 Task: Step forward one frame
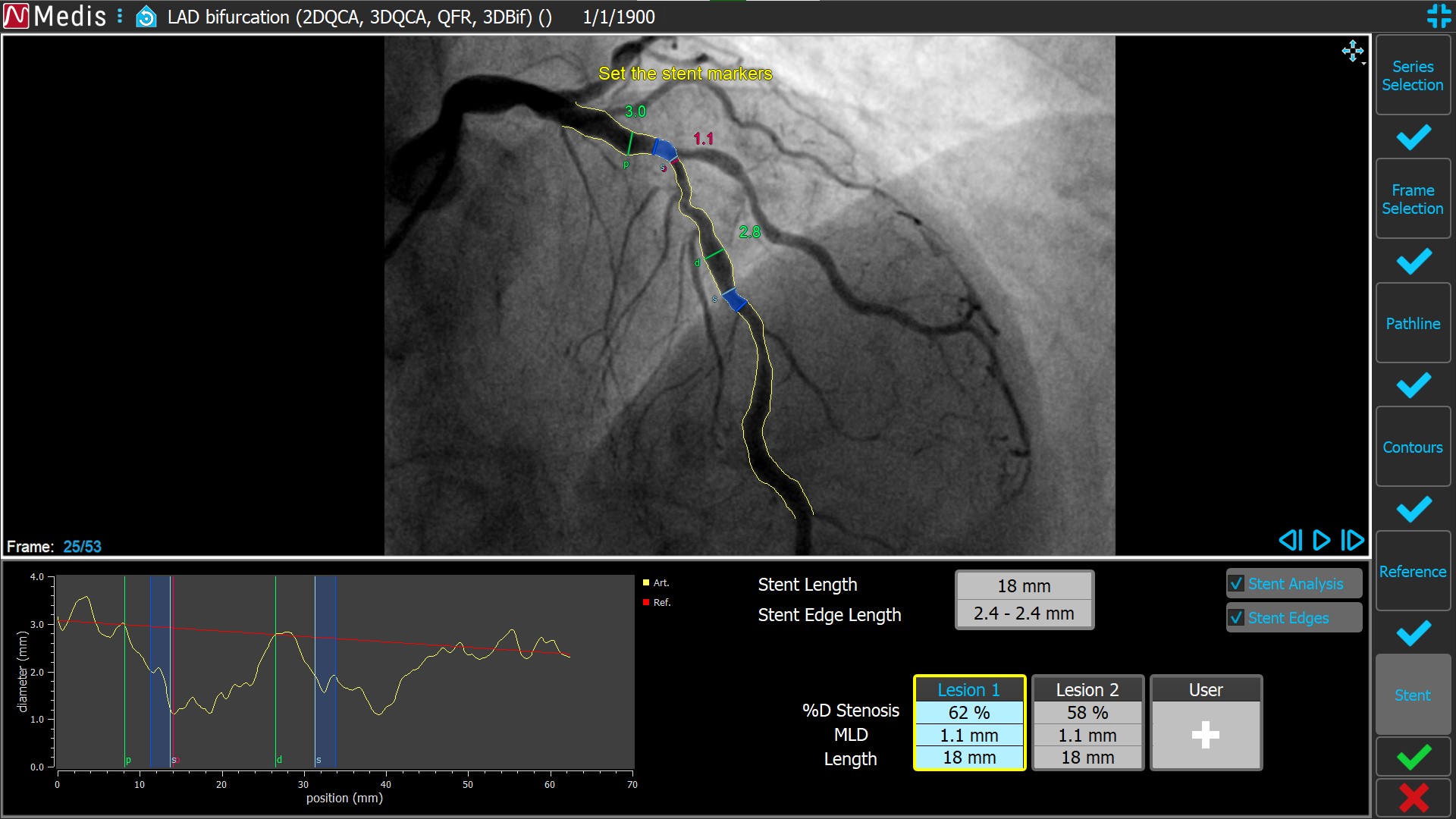point(1351,540)
